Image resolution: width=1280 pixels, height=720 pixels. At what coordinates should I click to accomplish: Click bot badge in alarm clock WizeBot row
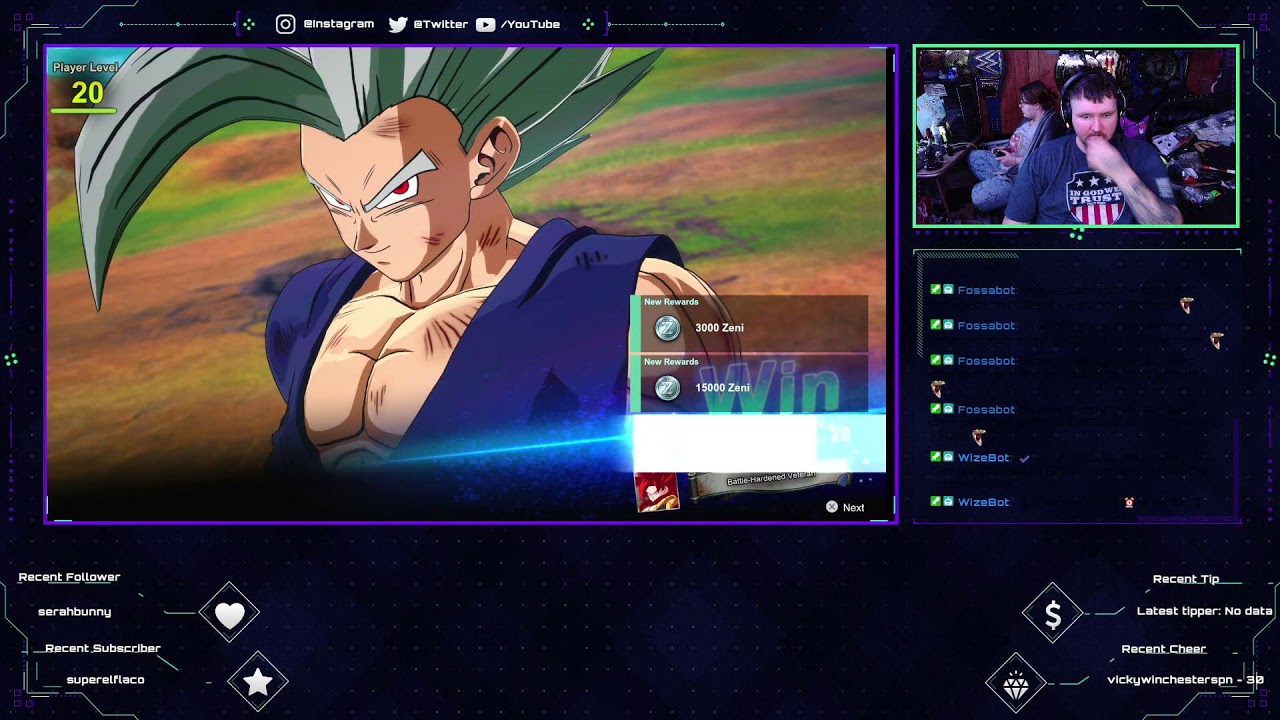948,501
